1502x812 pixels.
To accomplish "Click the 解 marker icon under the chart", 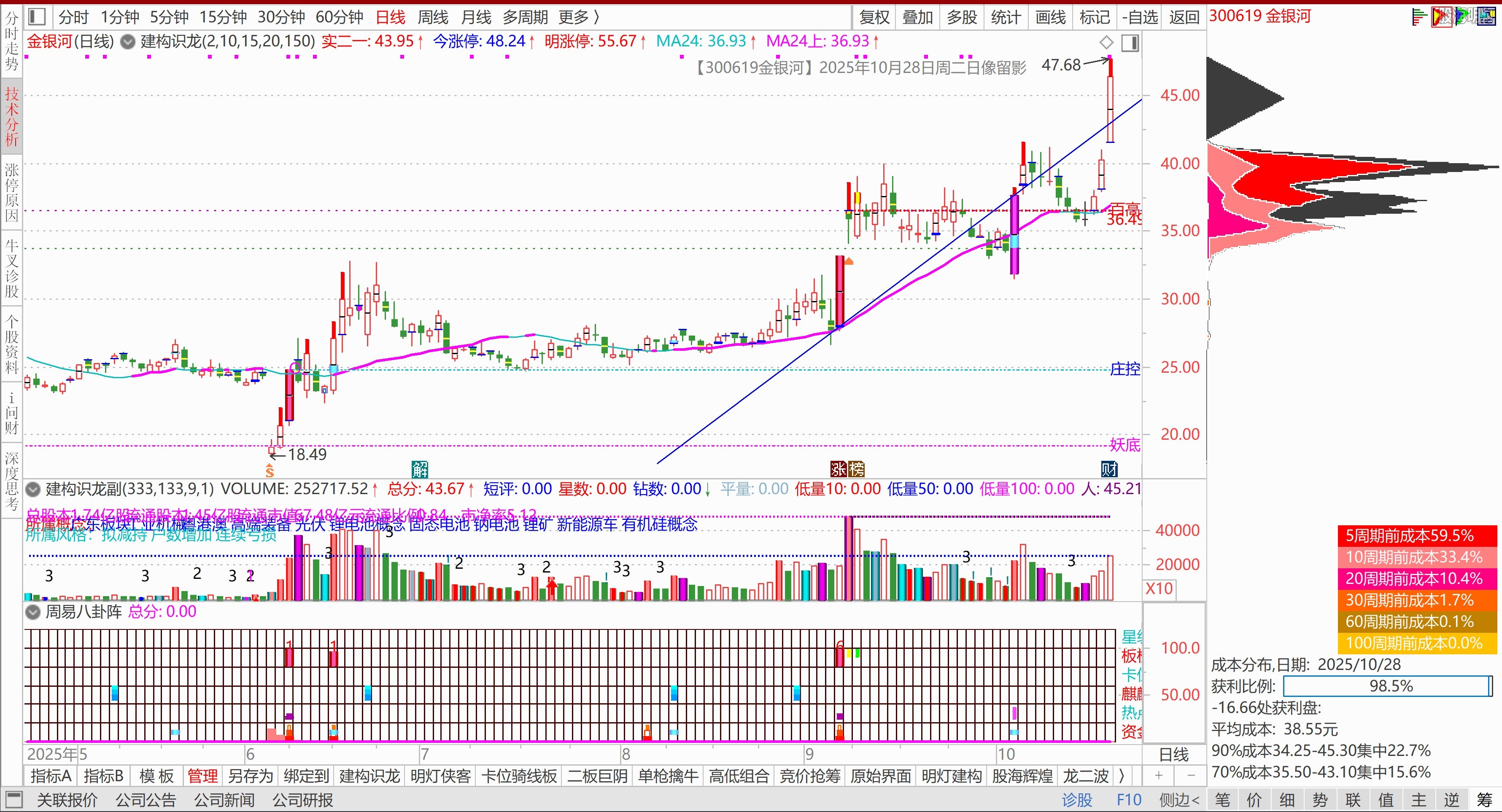I will pos(420,469).
